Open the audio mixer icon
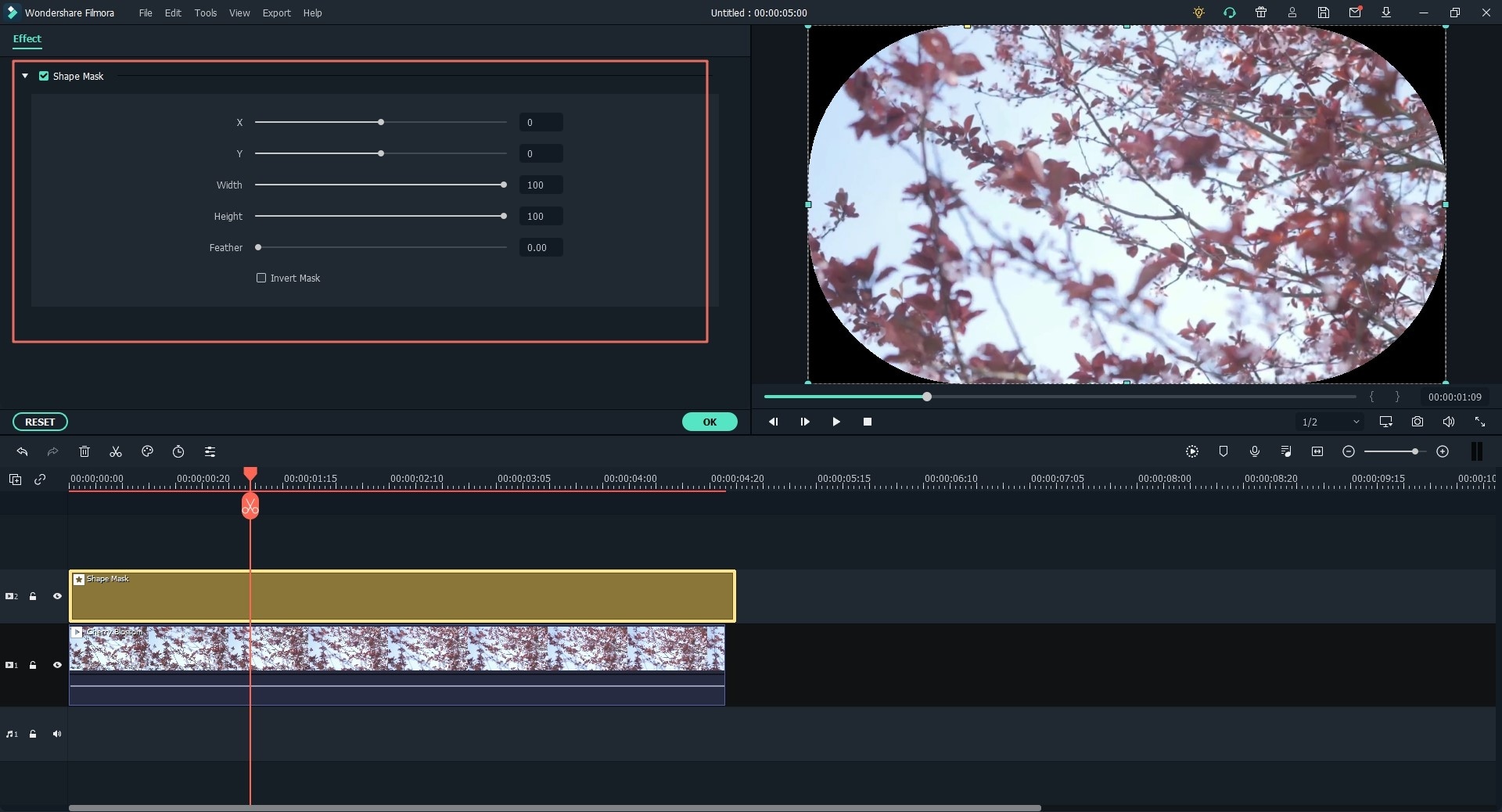Viewport: 1502px width, 812px height. 1286,451
